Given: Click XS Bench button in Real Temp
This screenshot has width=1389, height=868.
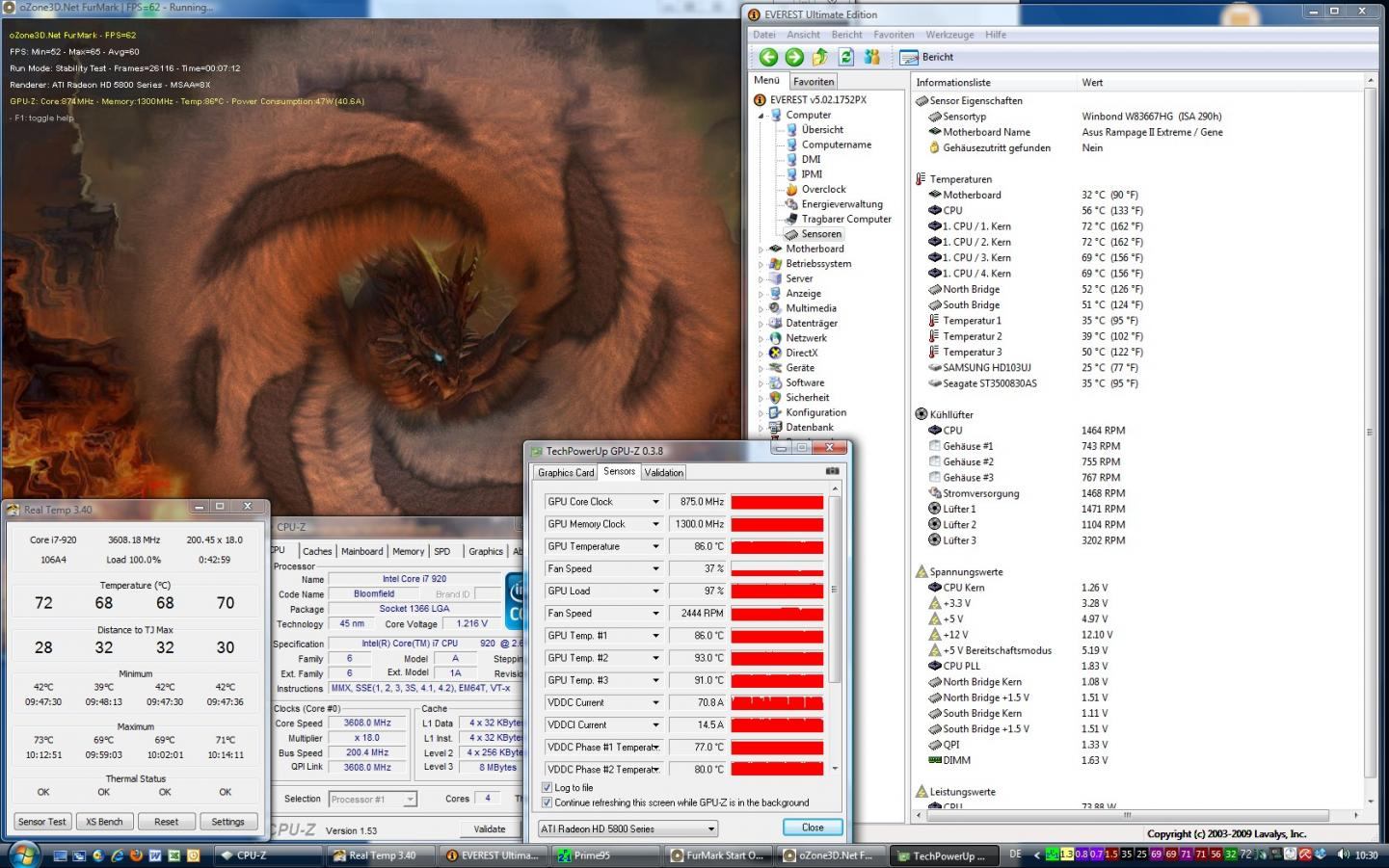Looking at the screenshot, I should [104, 822].
